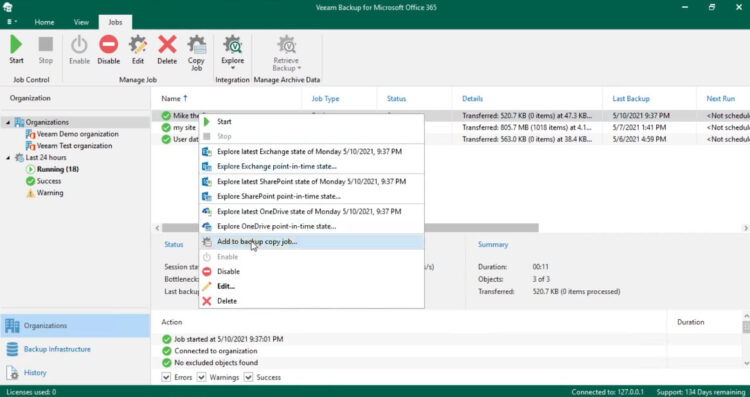This screenshot has width=750, height=397.
Task: Toggle the Warnings filter checkbox
Action: (201, 377)
